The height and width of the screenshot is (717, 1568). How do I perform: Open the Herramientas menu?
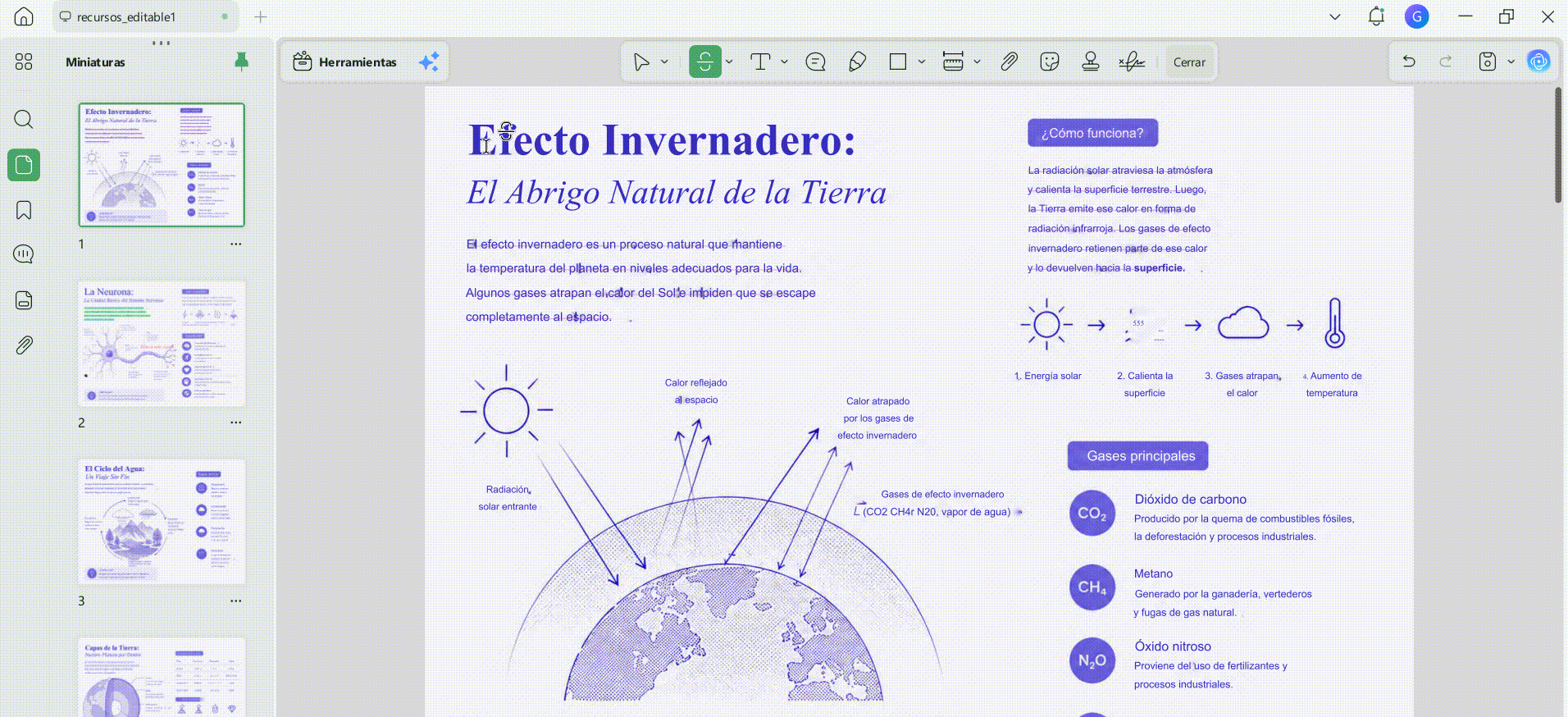pos(345,62)
